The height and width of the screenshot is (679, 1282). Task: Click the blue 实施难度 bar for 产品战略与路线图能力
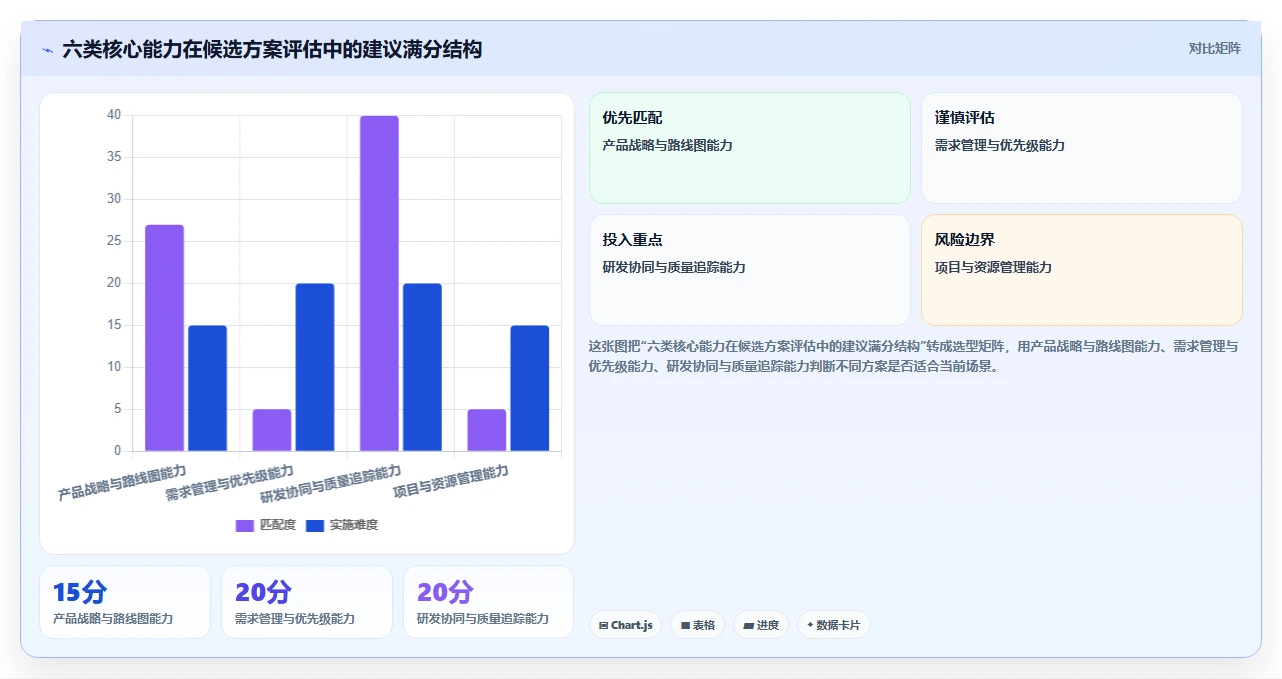coord(207,388)
